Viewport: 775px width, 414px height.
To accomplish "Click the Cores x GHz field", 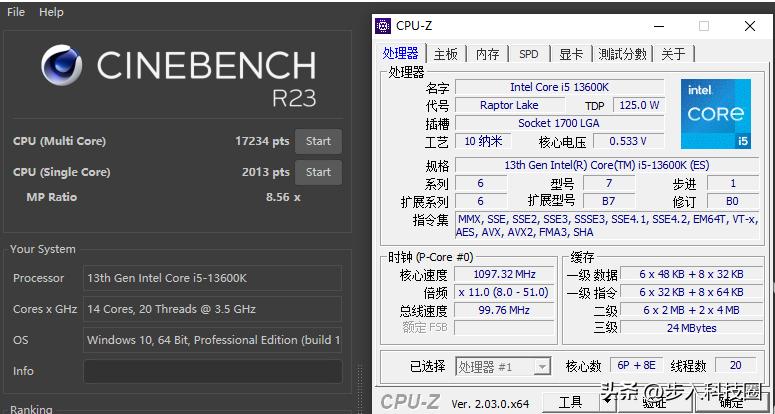I will (213, 309).
